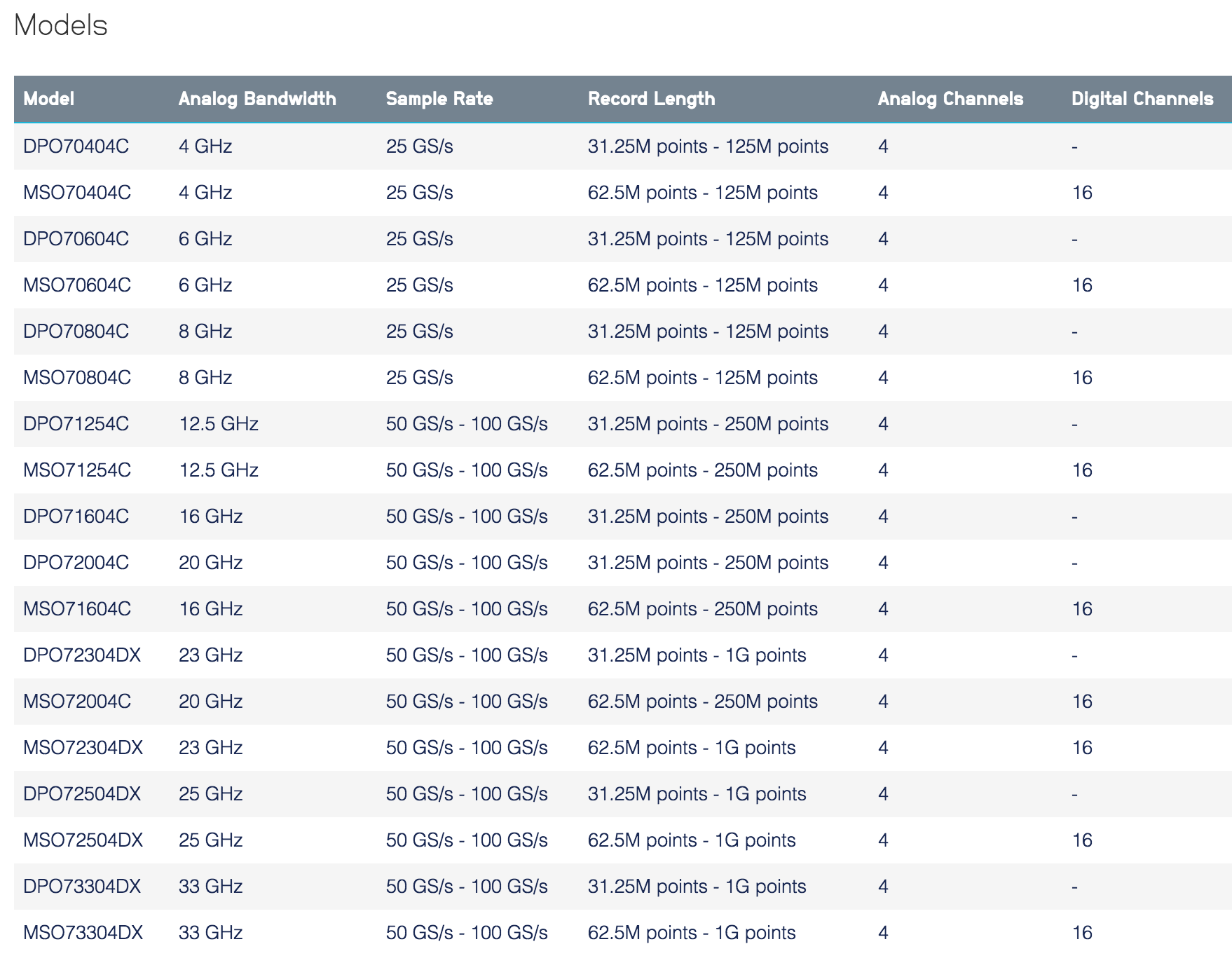This screenshot has height=977, width=1232.
Task: Select the DPO70404C model name
Action: point(76,146)
